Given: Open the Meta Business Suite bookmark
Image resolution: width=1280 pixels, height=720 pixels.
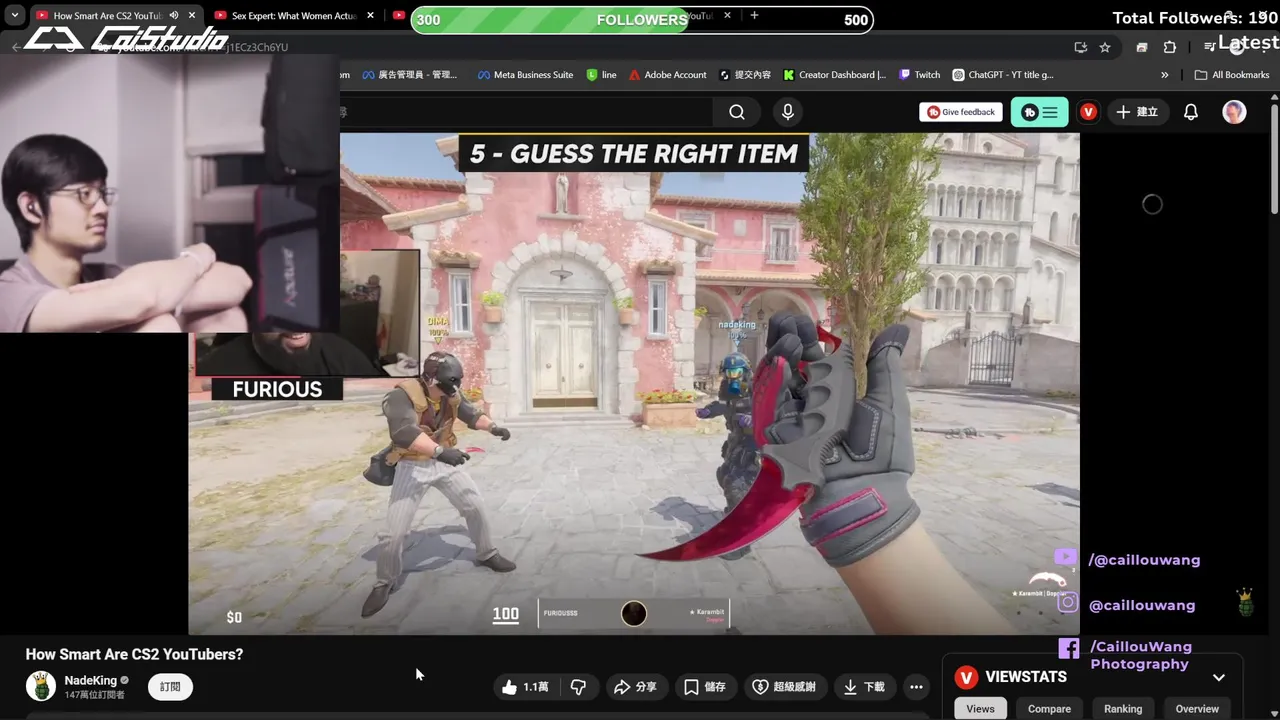Looking at the screenshot, I should tap(525, 75).
